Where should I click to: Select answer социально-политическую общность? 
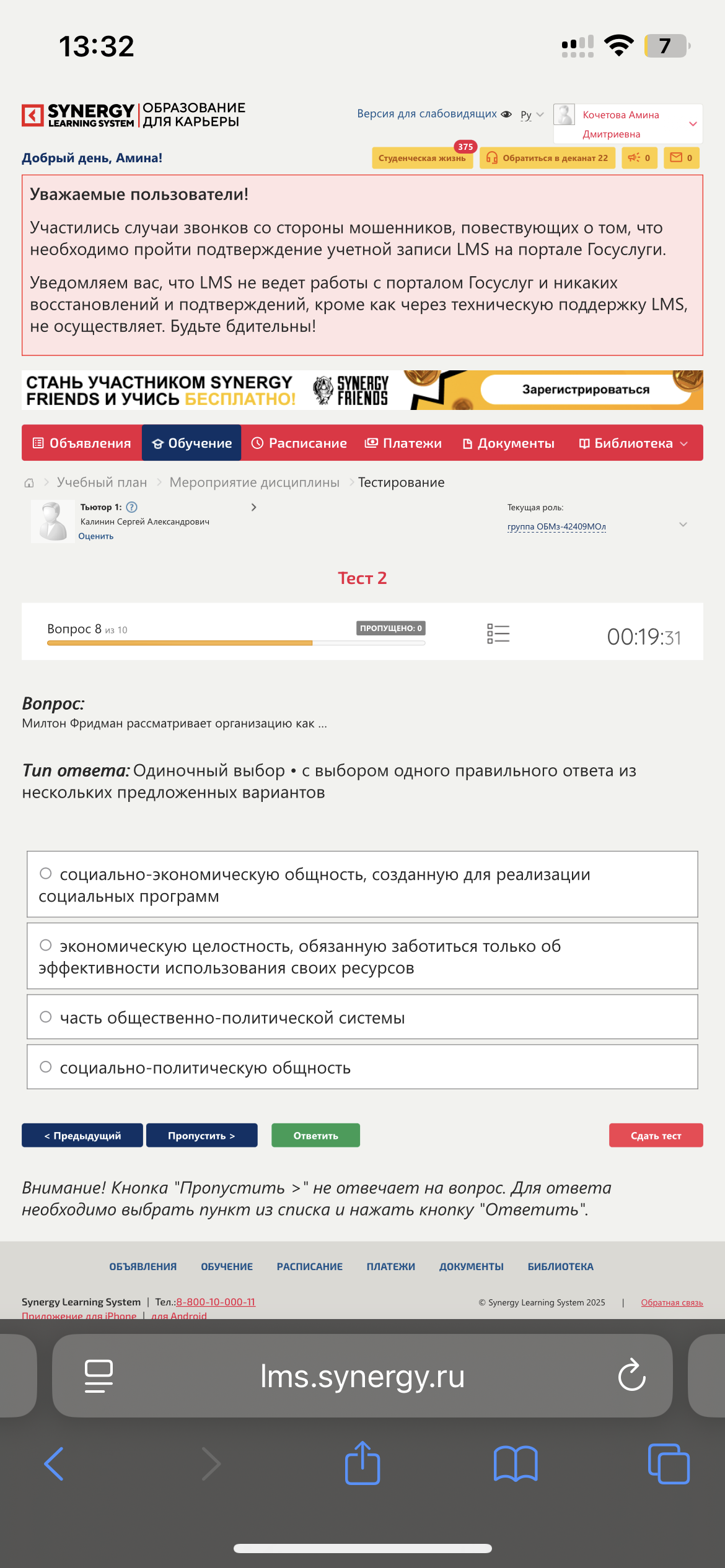(362, 1067)
